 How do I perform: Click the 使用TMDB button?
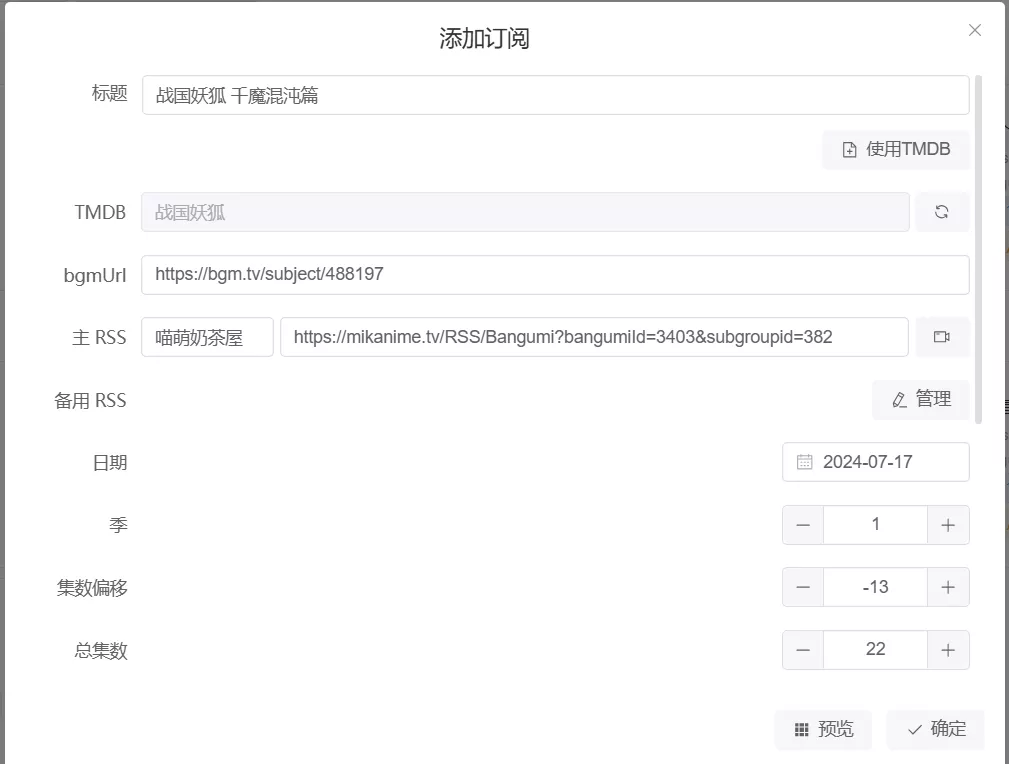(x=896, y=150)
